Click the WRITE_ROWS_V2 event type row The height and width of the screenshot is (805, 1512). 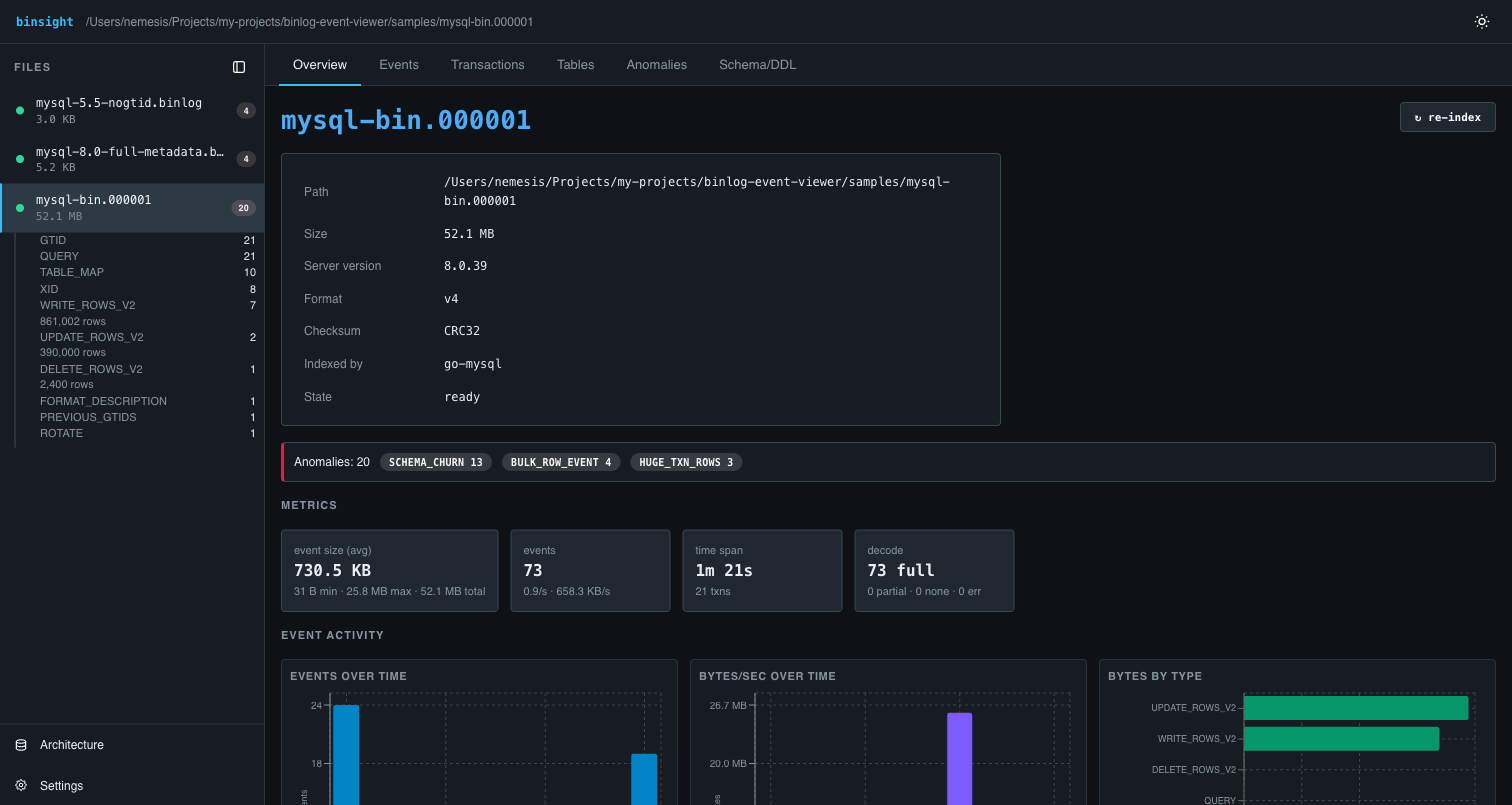[147, 305]
